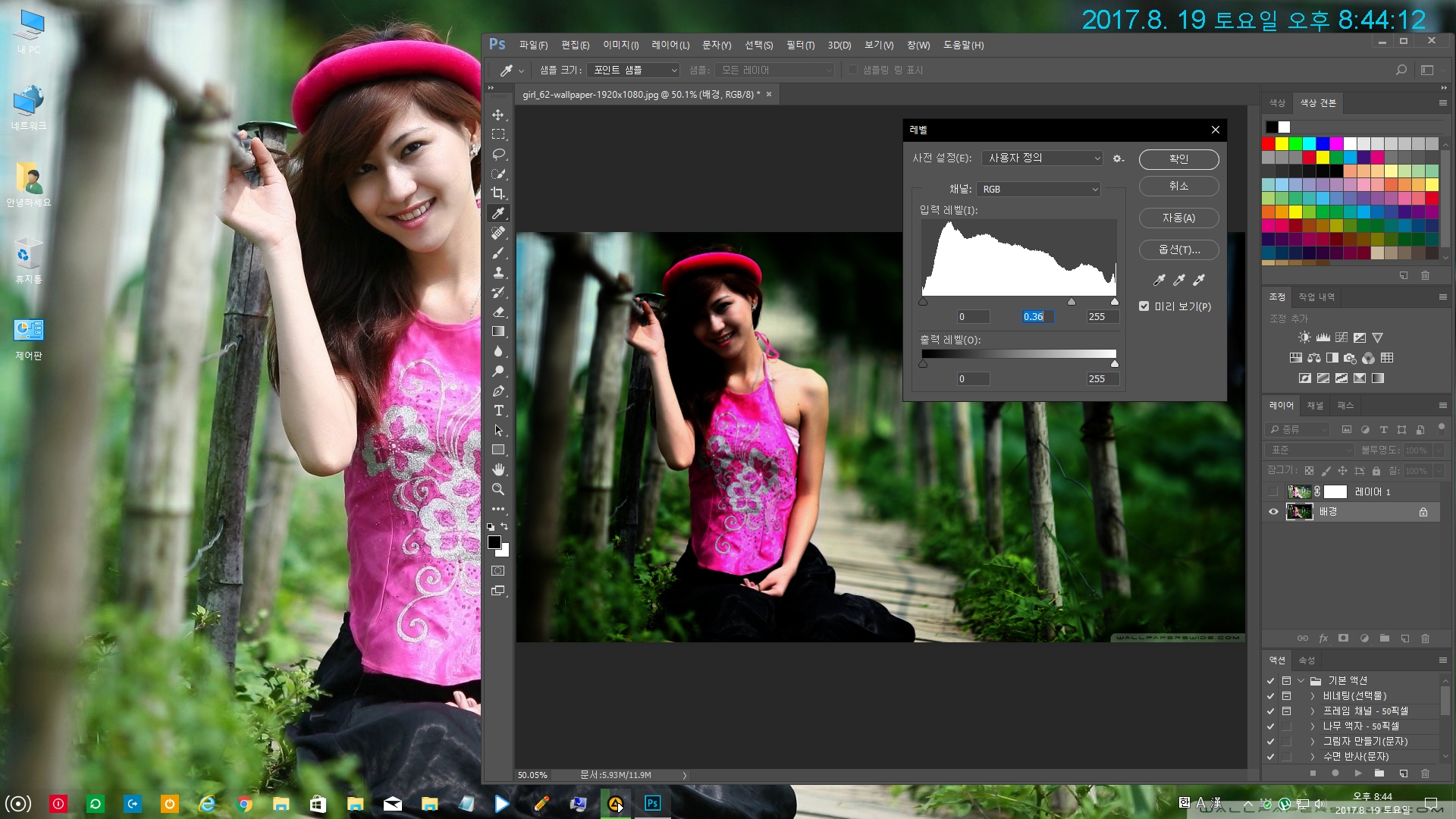The image size is (1456, 819).
Task: Expand the 비네팅(선택물) action
Action: [1313, 696]
